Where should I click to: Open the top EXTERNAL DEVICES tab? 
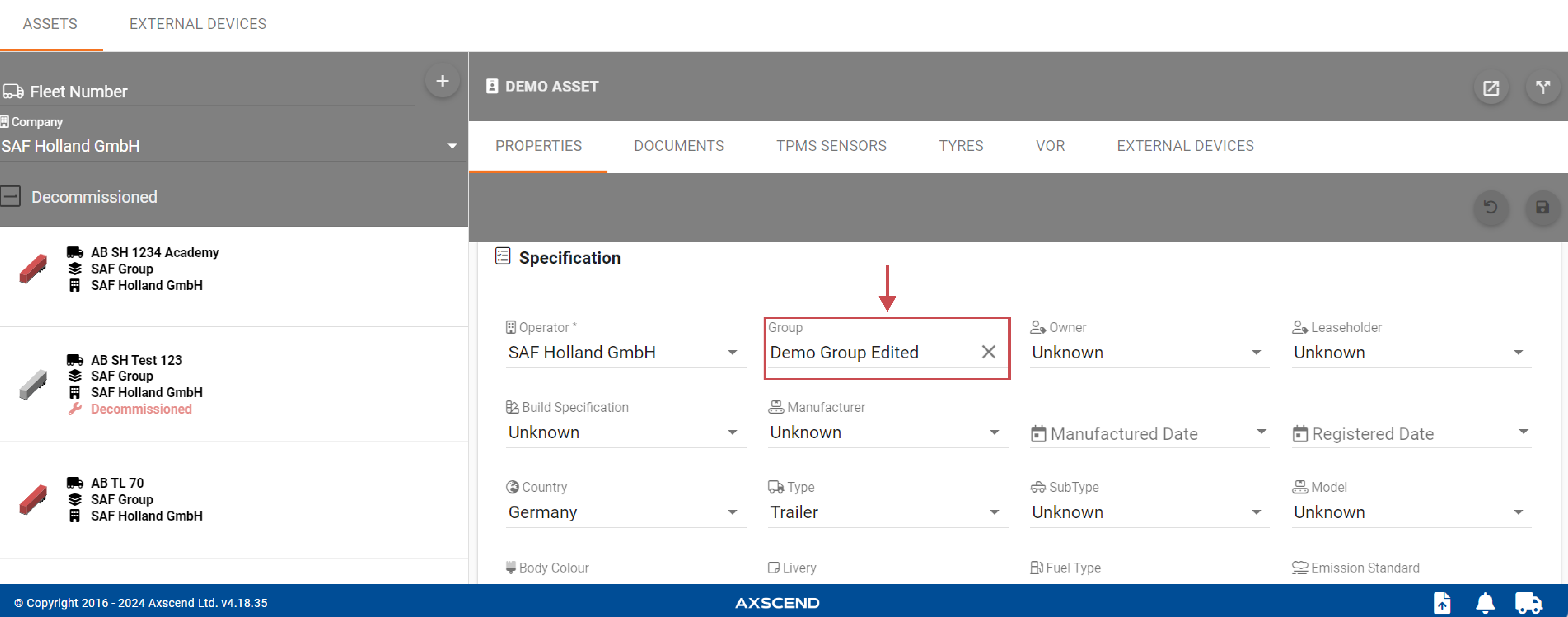(x=198, y=24)
